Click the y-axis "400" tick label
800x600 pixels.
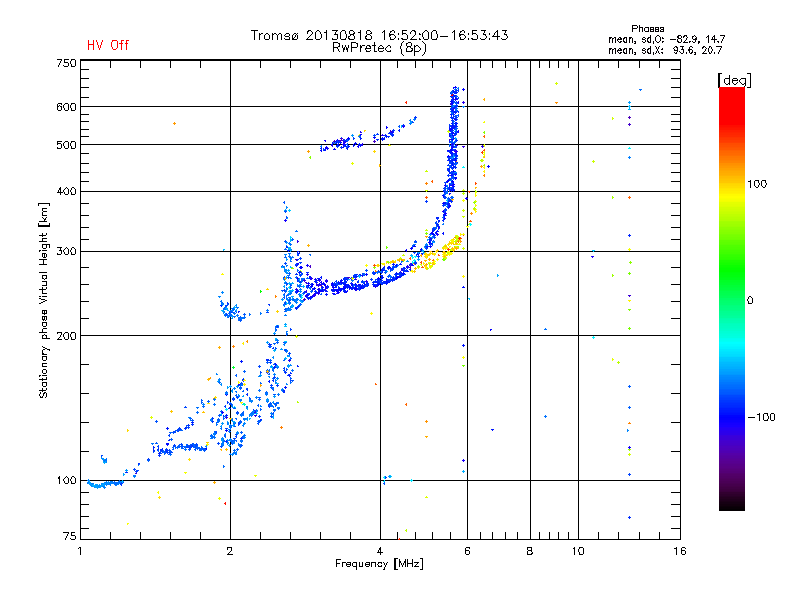click(66, 191)
